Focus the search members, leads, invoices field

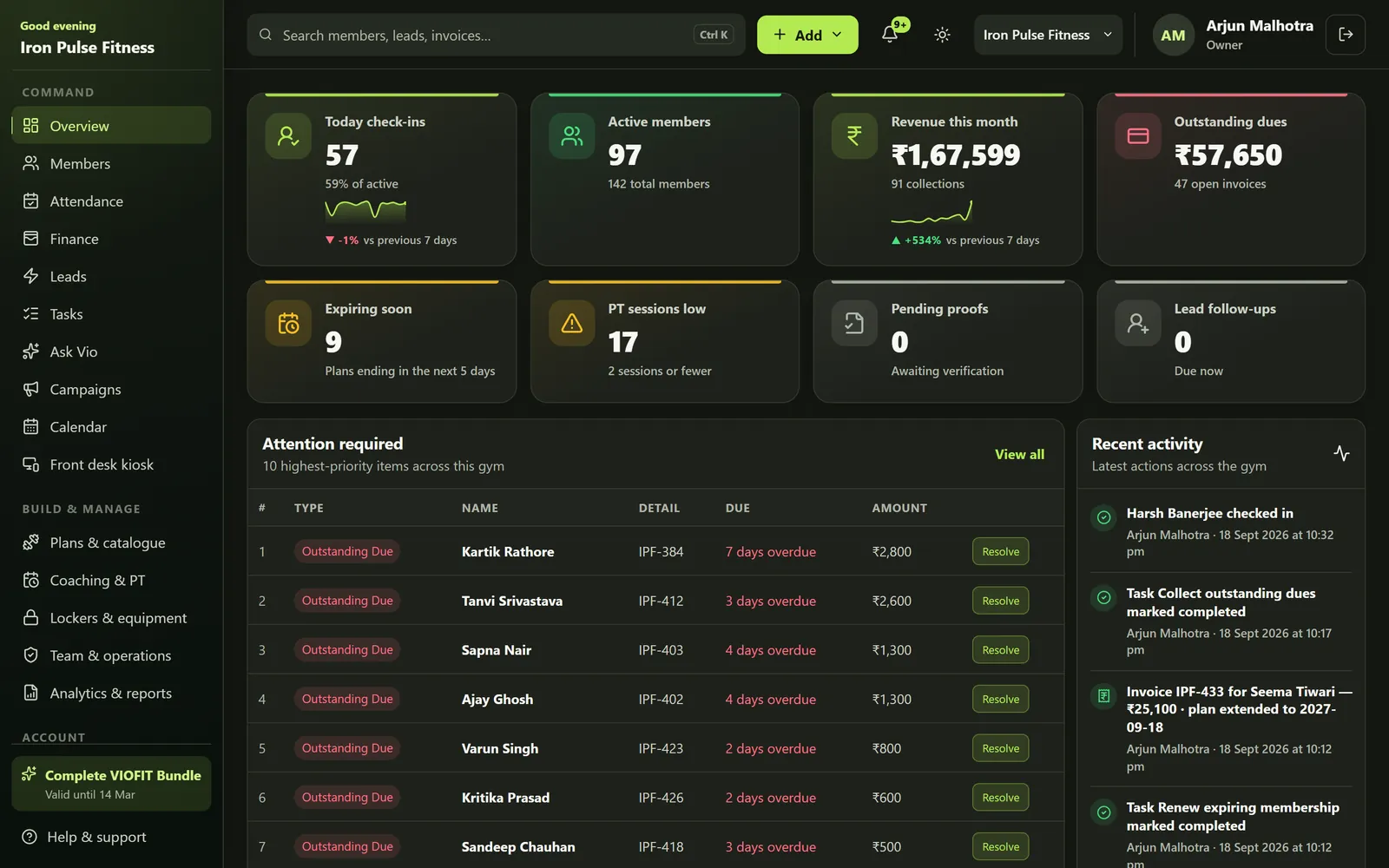pyautogui.click(x=496, y=35)
